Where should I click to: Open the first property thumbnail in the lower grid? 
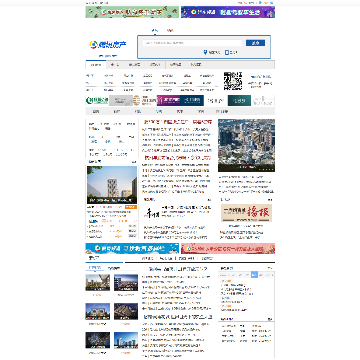[98, 283]
